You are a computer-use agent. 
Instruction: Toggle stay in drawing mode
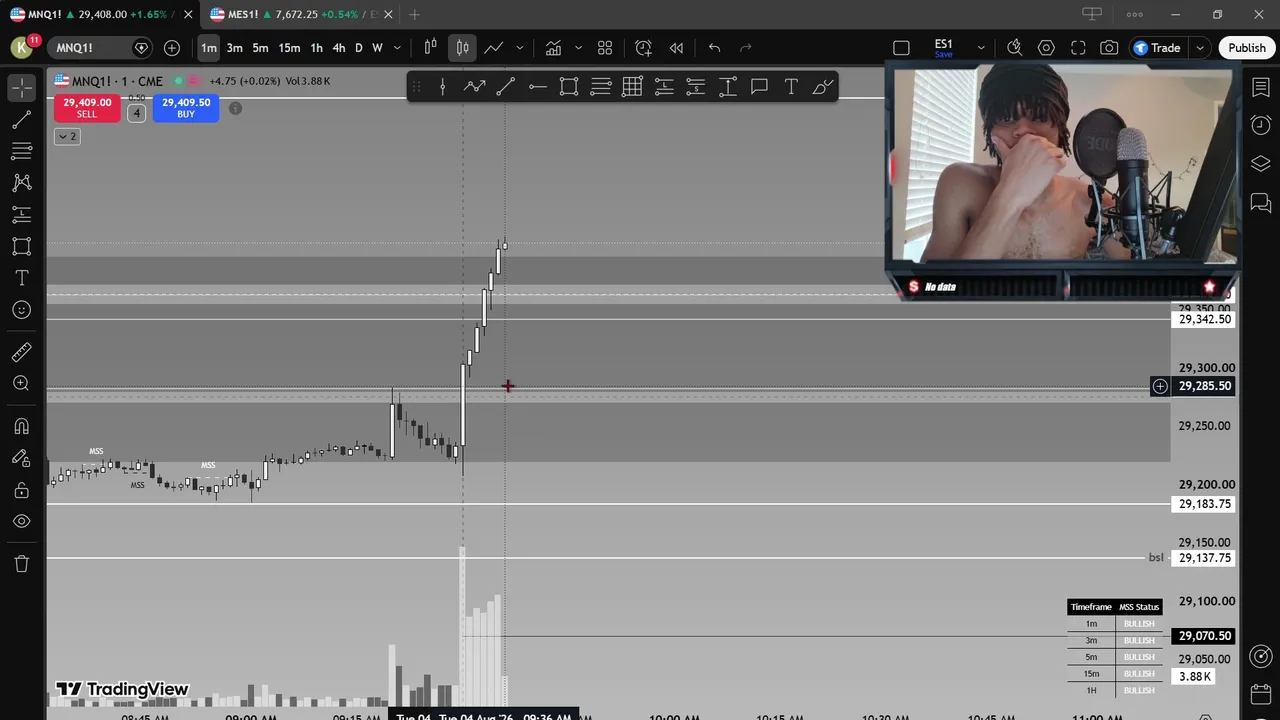pos(21,458)
